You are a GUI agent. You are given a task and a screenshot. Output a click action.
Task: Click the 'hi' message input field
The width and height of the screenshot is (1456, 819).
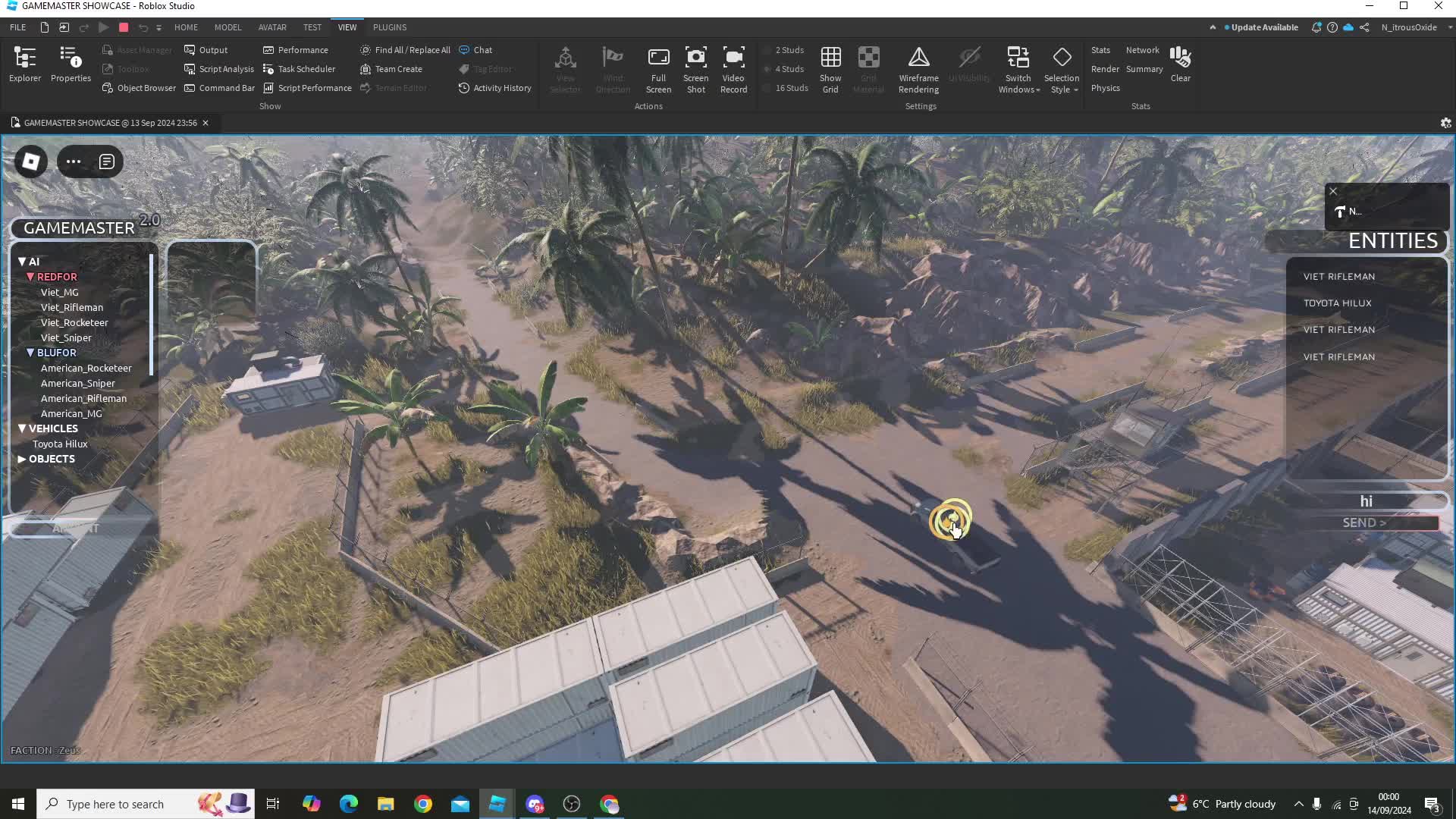[1365, 501]
